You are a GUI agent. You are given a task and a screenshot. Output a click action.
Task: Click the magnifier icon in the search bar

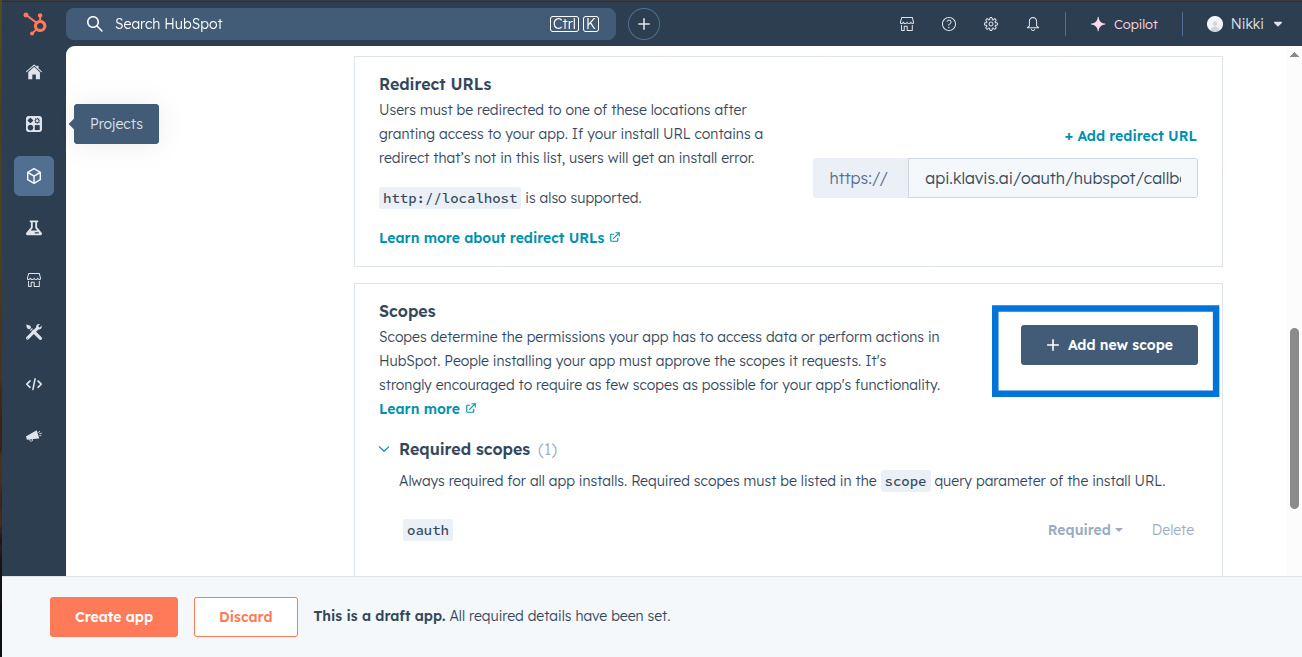95,24
